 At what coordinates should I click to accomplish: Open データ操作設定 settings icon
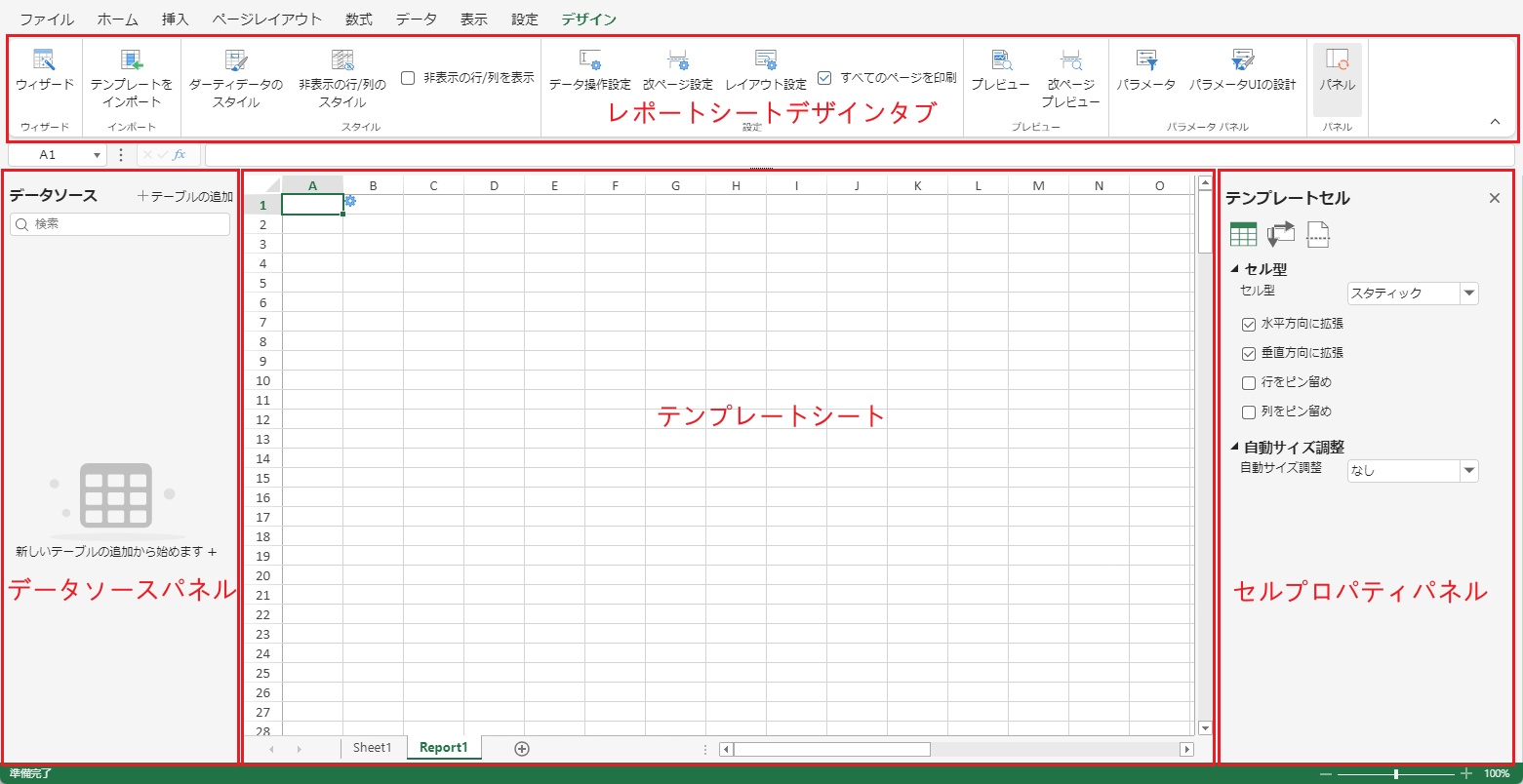[589, 60]
